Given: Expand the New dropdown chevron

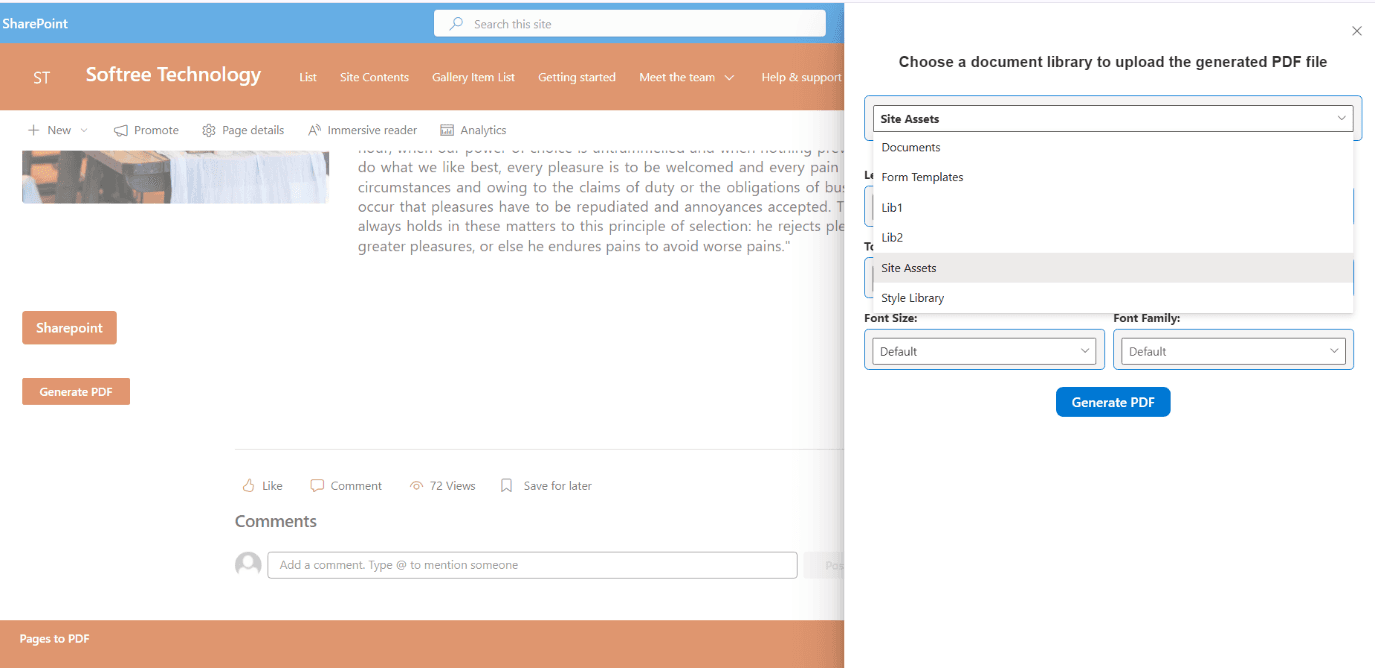Looking at the screenshot, I should pyautogui.click(x=84, y=130).
